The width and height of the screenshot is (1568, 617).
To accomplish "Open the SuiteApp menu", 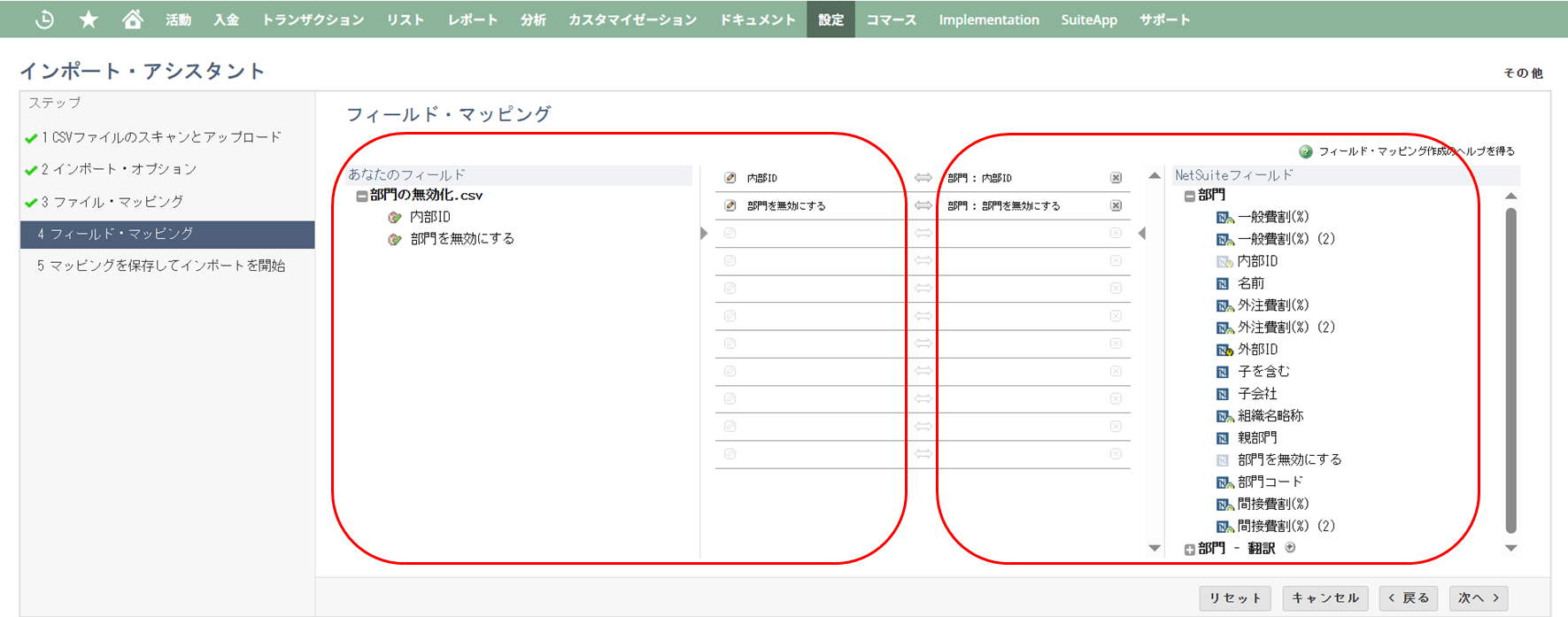I will pos(1089,19).
